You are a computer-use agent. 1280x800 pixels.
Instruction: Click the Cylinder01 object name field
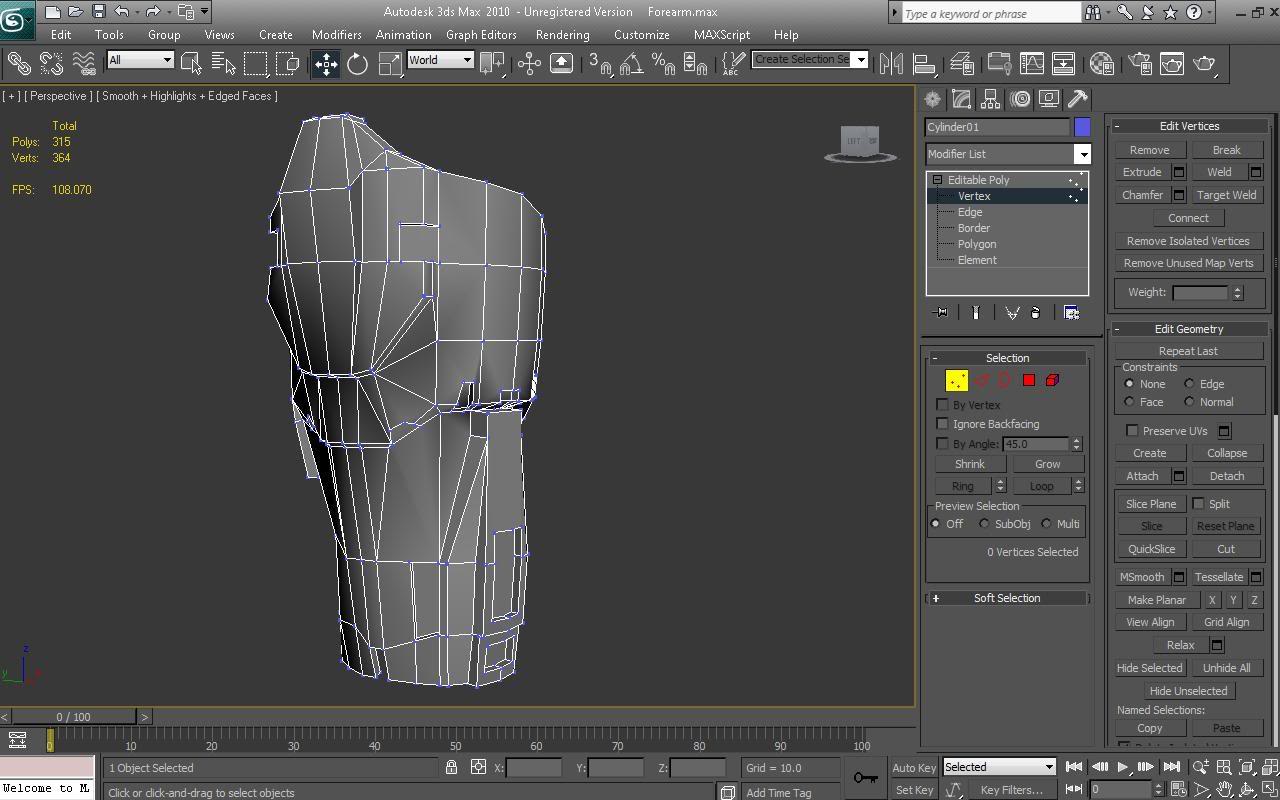(997, 127)
